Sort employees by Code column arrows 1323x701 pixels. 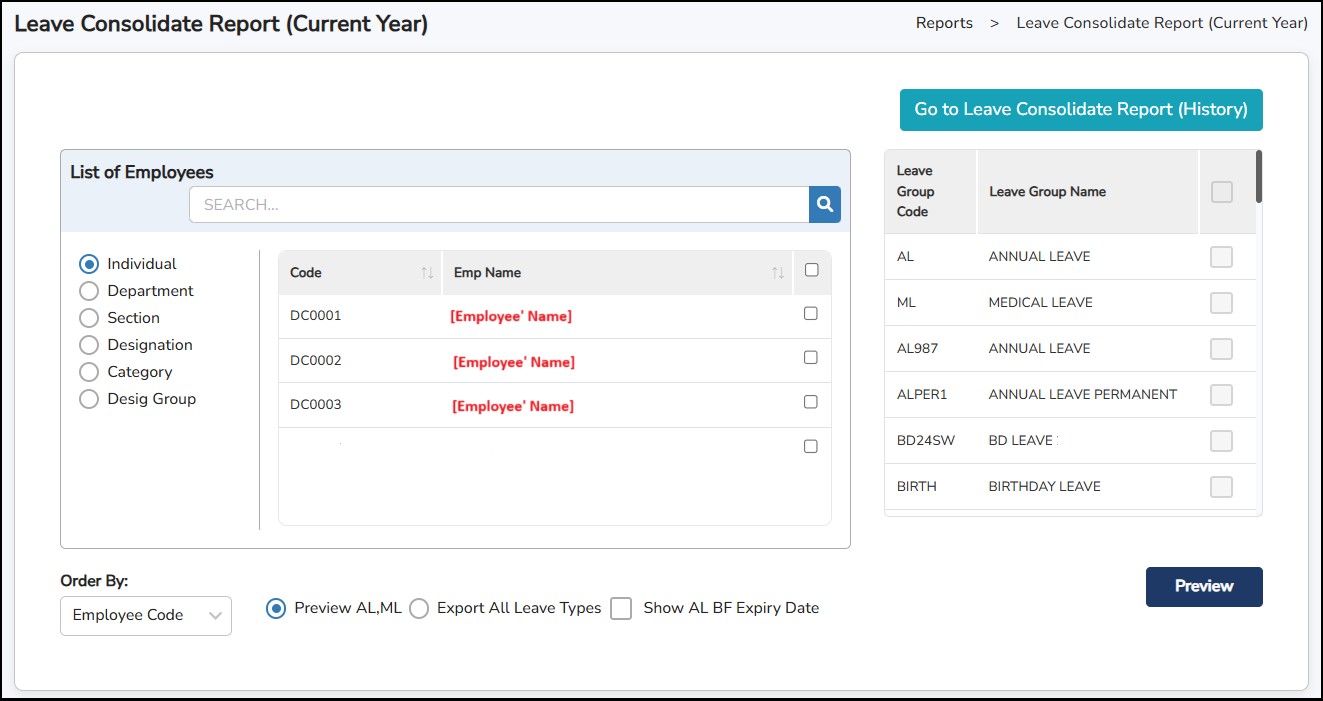[x=427, y=273]
